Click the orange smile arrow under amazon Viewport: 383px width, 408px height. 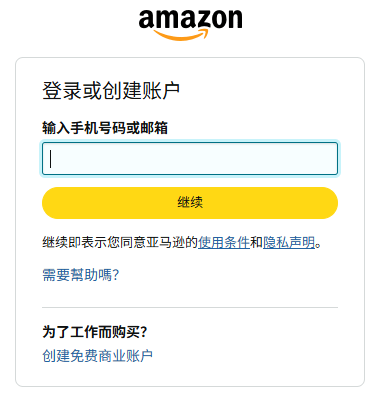pos(181,34)
